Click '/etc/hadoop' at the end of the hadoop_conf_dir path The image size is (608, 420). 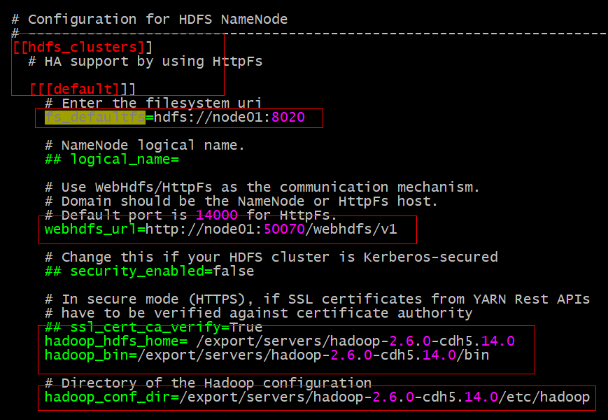point(544,397)
